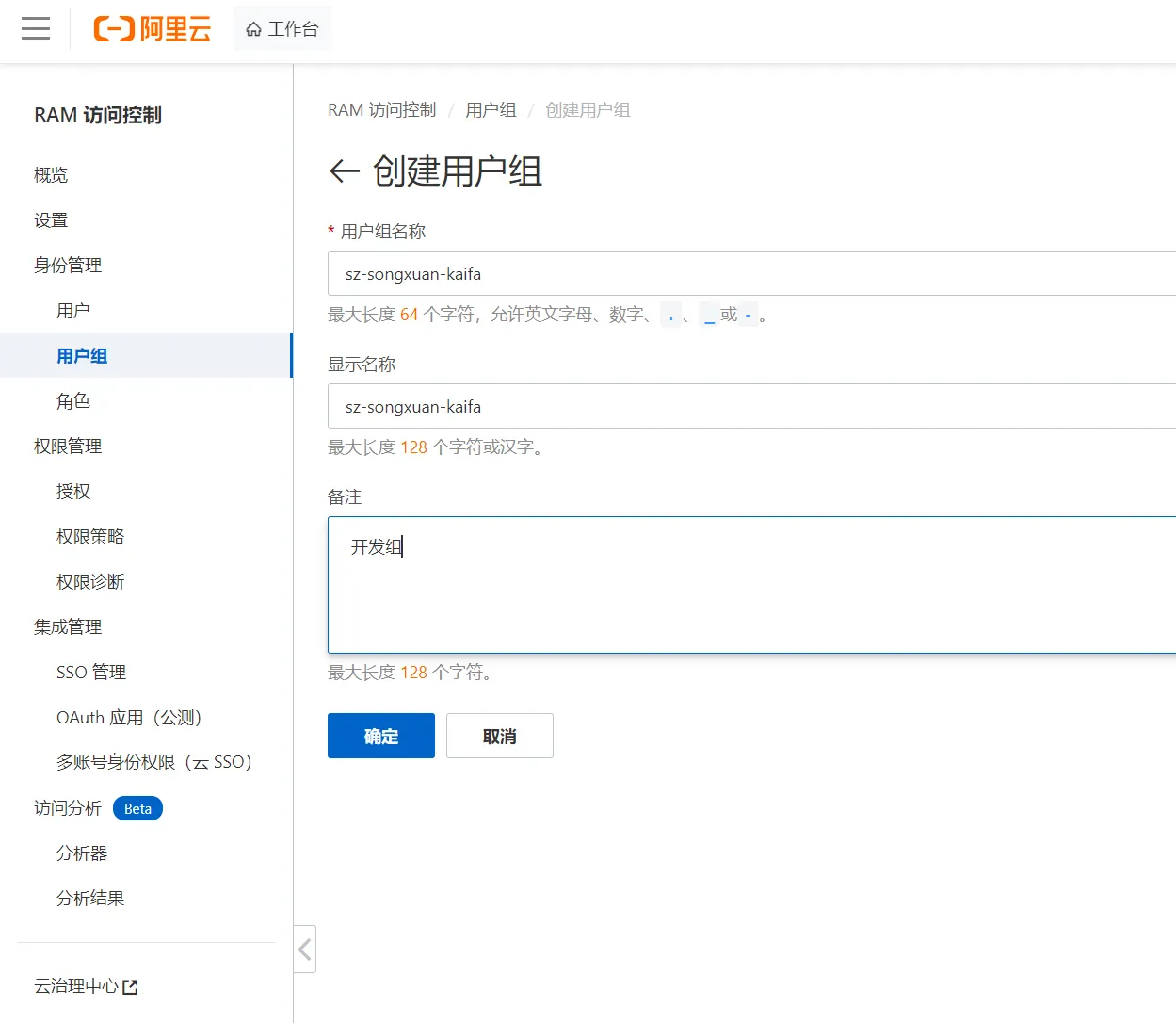1176x1023 pixels.
Task: Collapse the 权限管理 section
Action: pyautogui.click(x=68, y=447)
